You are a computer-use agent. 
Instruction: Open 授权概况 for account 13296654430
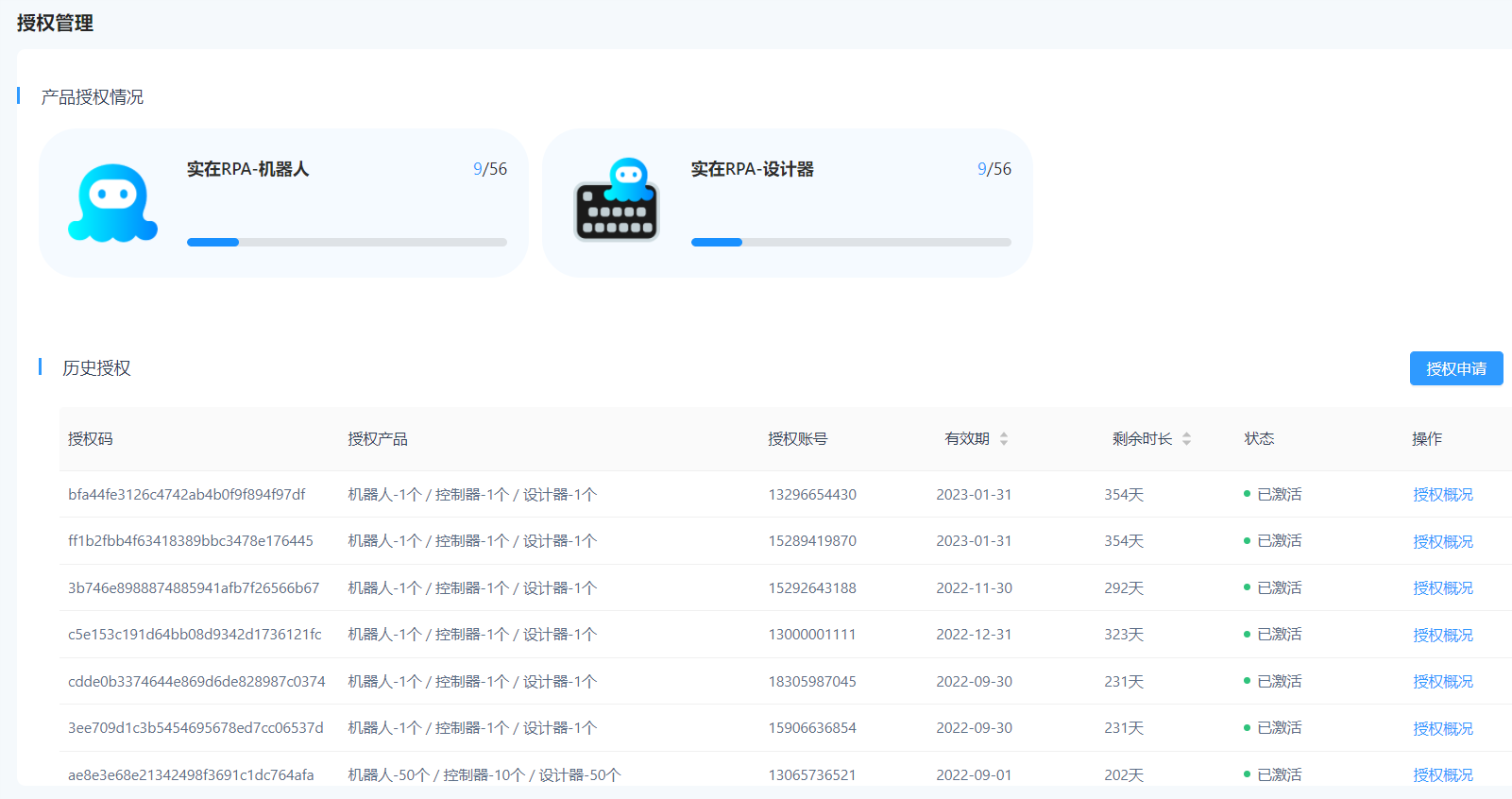(x=1442, y=495)
